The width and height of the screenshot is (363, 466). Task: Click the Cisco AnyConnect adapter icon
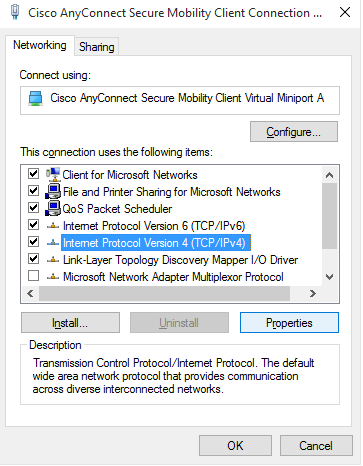(36, 99)
